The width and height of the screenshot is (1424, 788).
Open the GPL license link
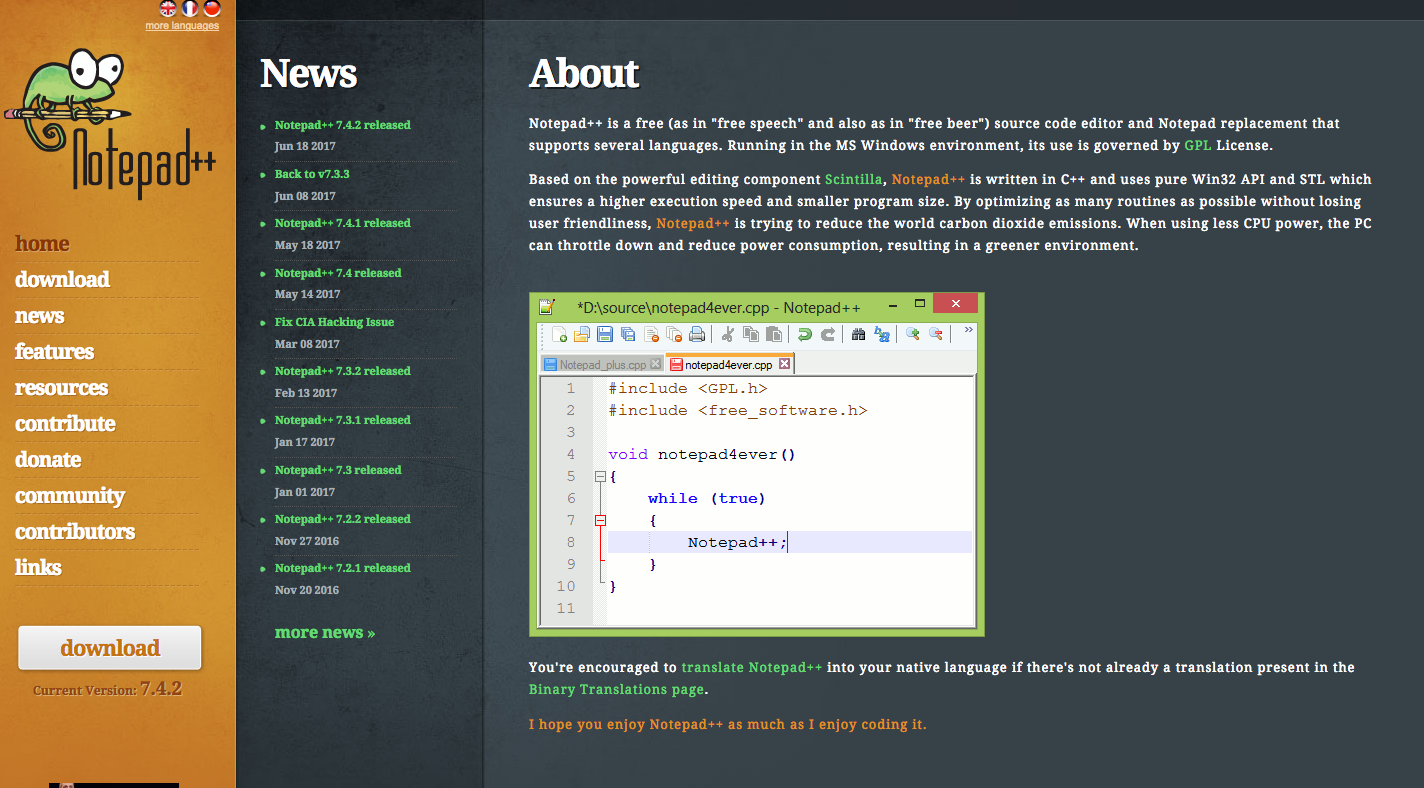pos(1196,145)
